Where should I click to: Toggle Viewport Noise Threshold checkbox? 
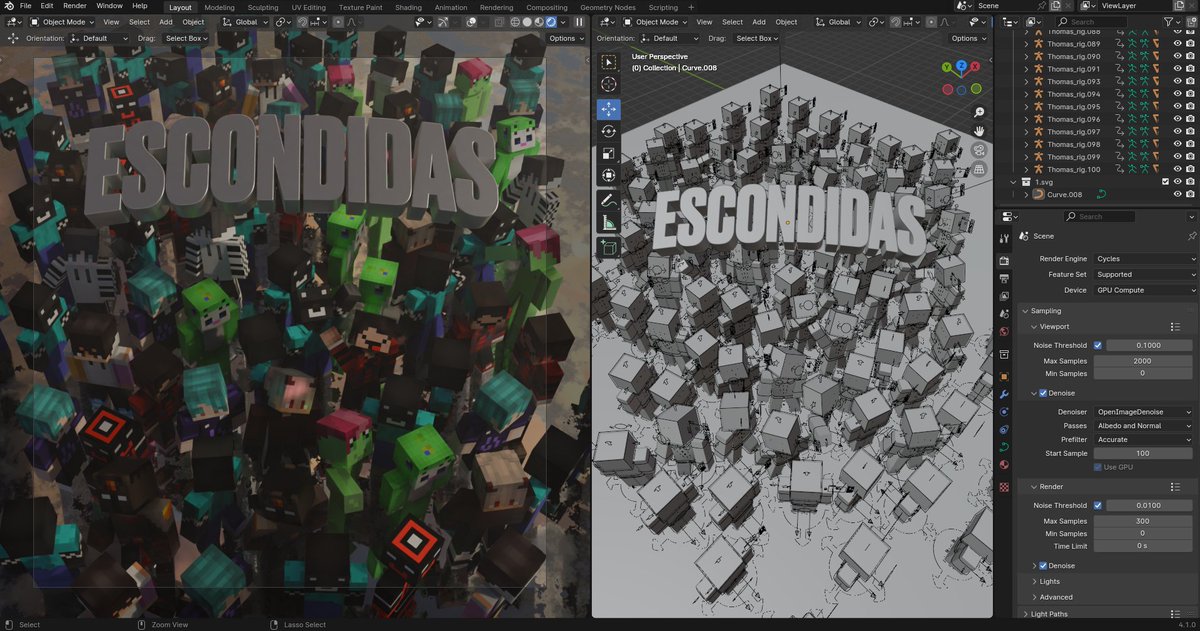click(1098, 345)
